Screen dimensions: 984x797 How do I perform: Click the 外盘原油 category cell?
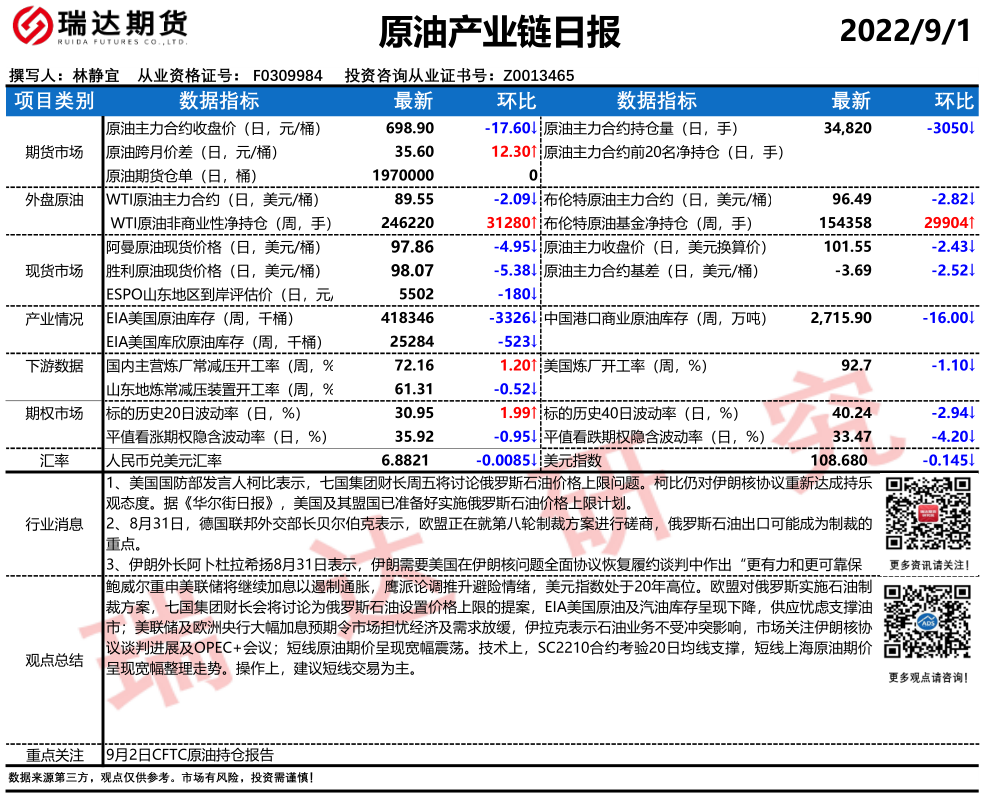[54, 199]
